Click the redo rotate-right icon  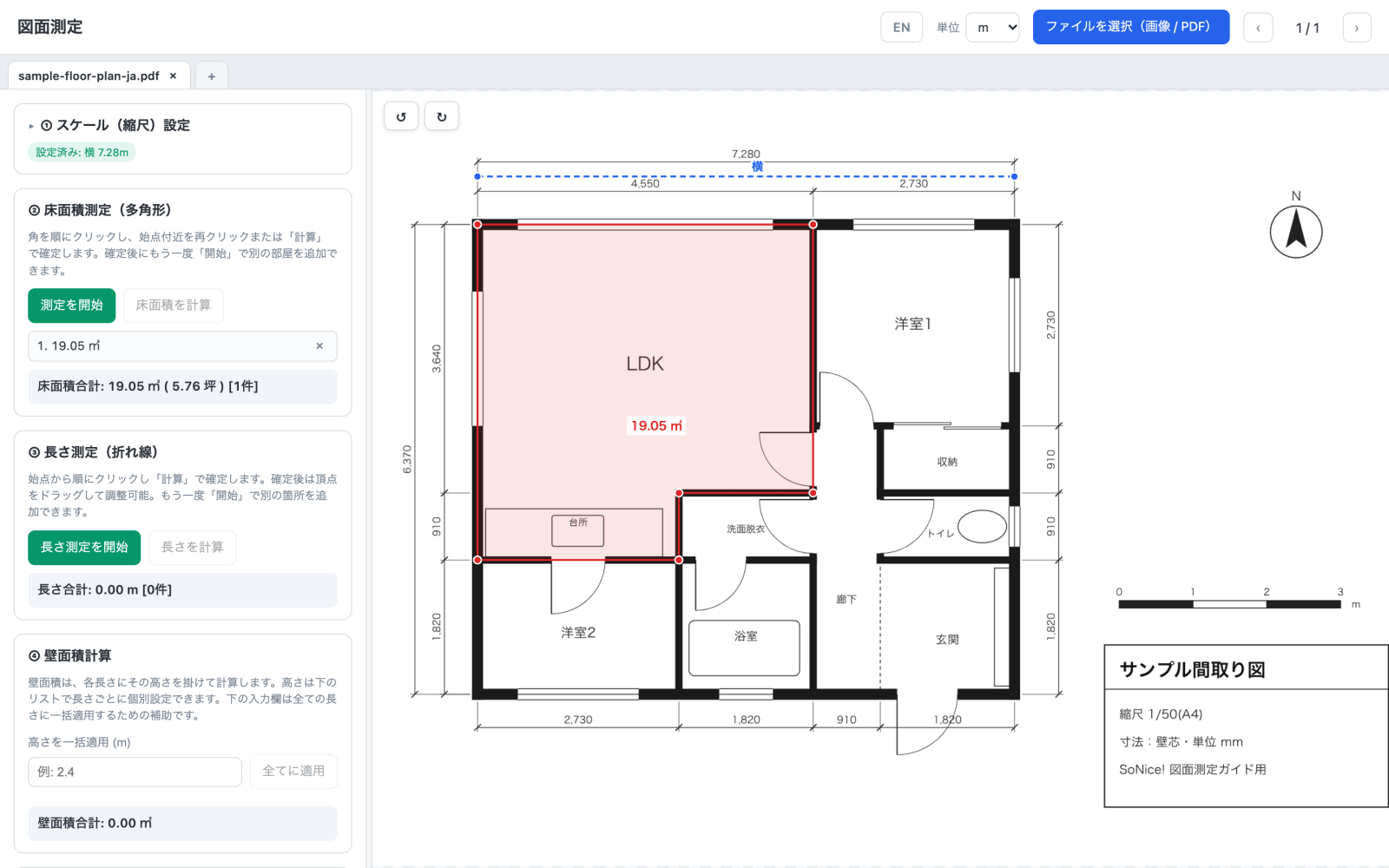pos(442,116)
